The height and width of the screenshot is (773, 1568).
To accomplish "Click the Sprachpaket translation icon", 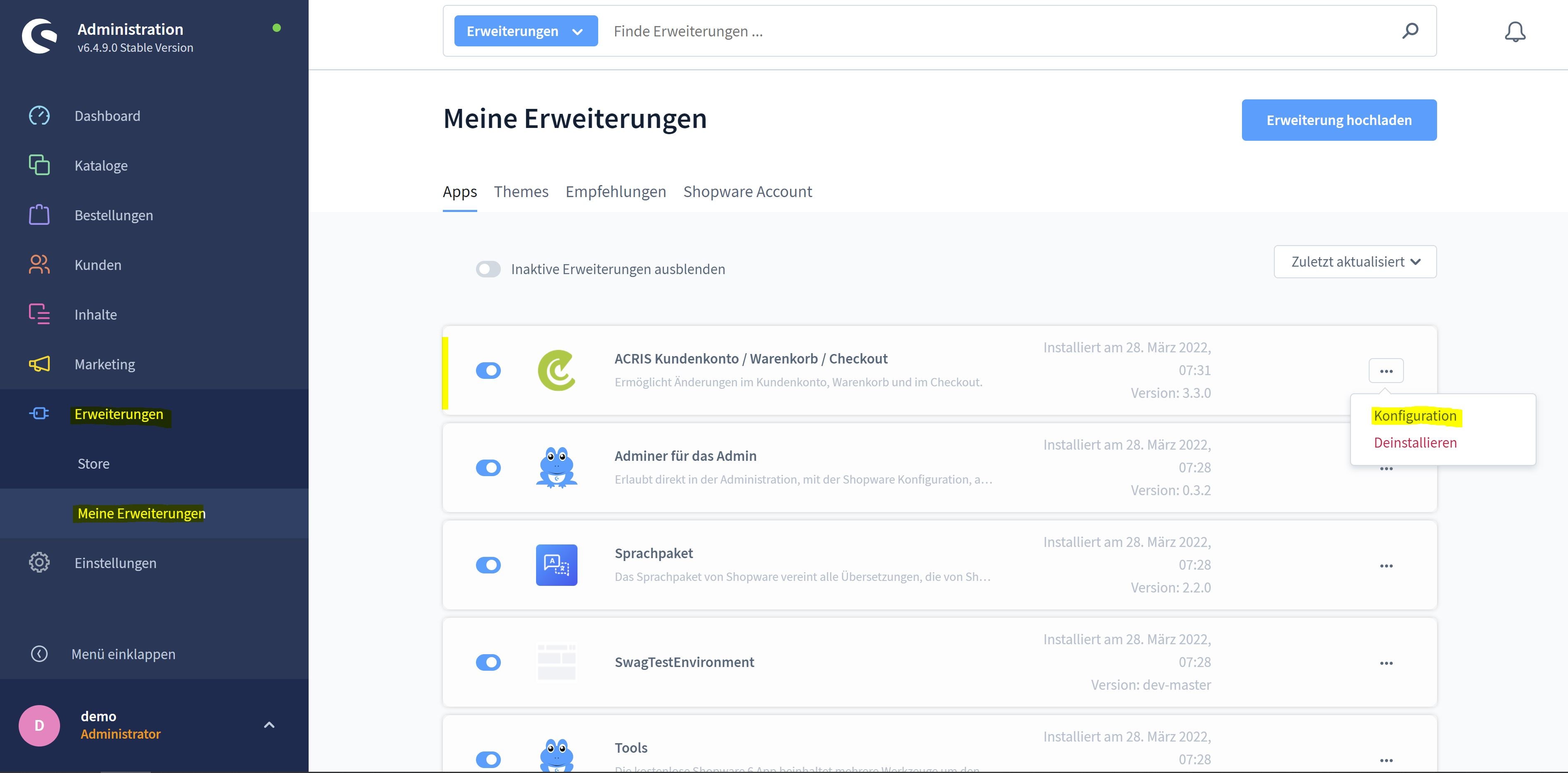I will [556, 565].
